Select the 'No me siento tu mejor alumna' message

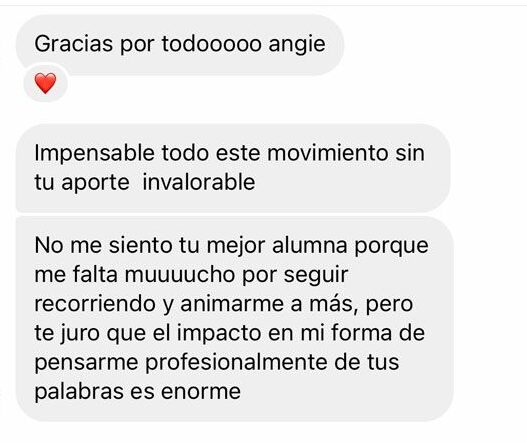click(235, 319)
